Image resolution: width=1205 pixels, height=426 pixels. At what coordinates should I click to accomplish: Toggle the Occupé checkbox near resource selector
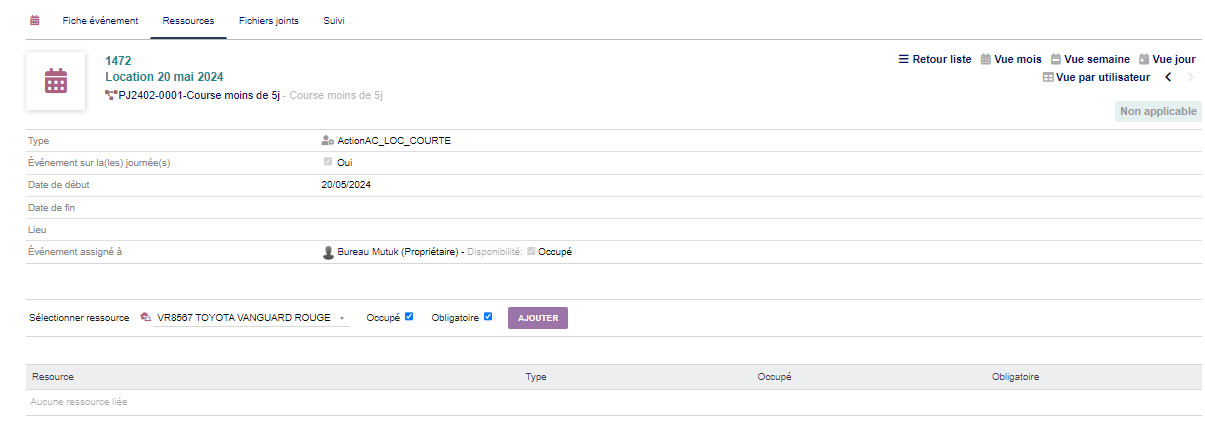(409, 317)
